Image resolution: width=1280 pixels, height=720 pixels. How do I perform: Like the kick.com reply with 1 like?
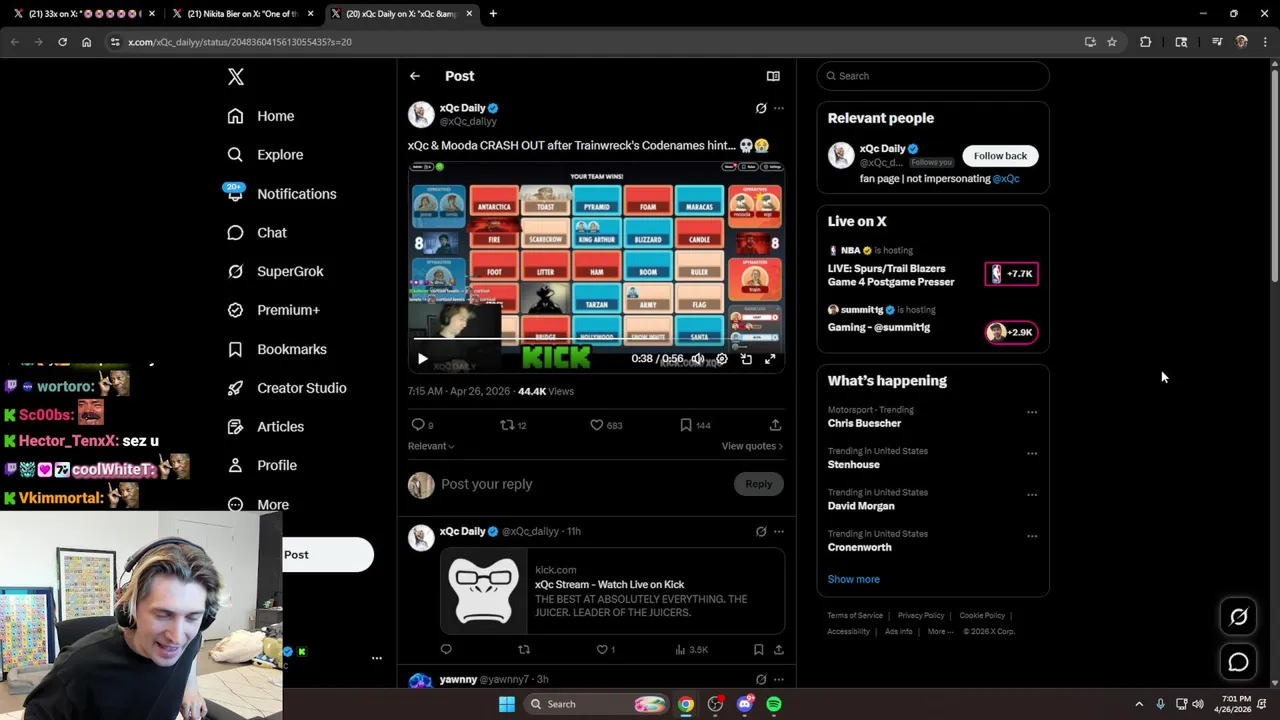coord(605,650)
